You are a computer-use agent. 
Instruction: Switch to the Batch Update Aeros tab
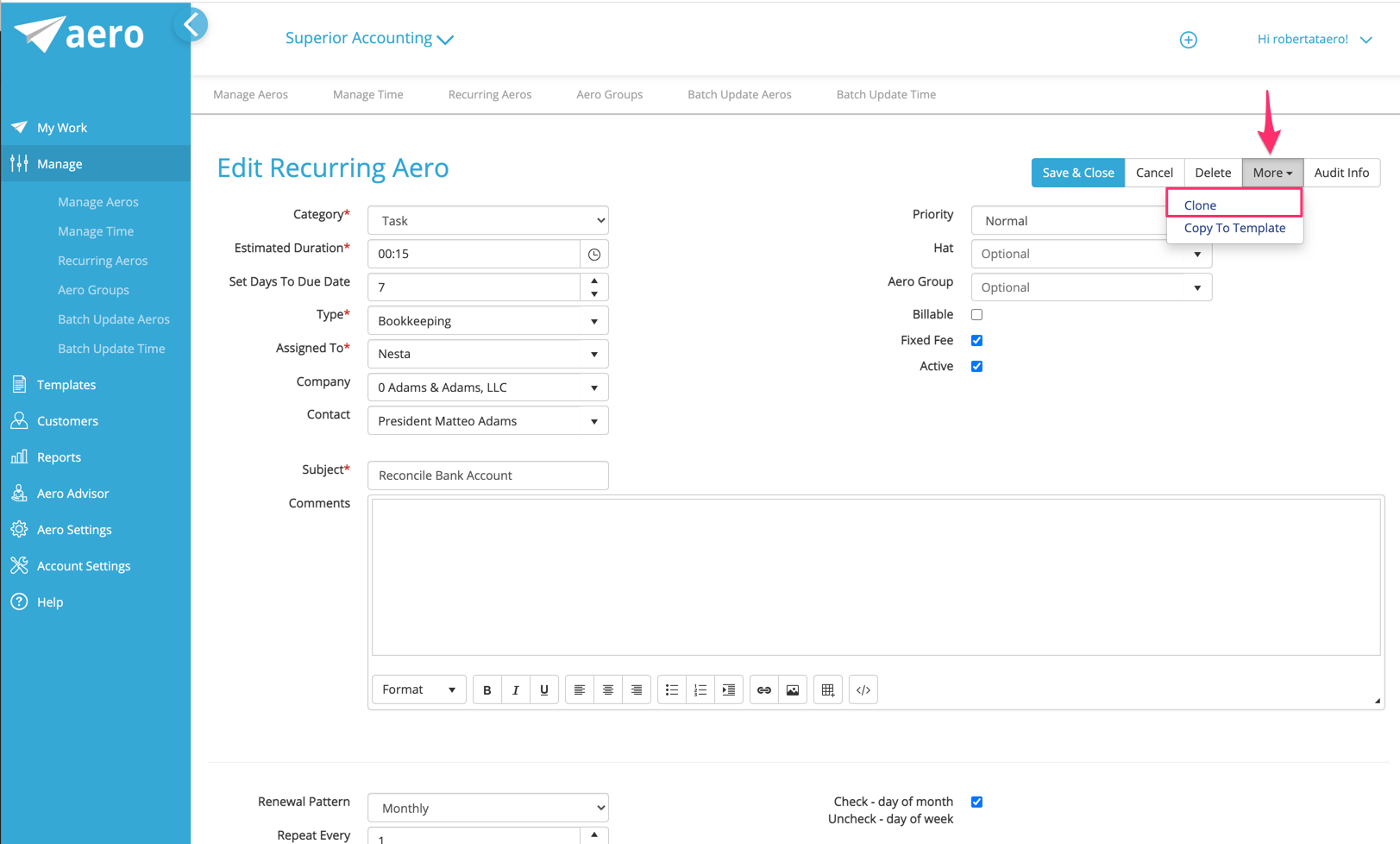point(739,94)
